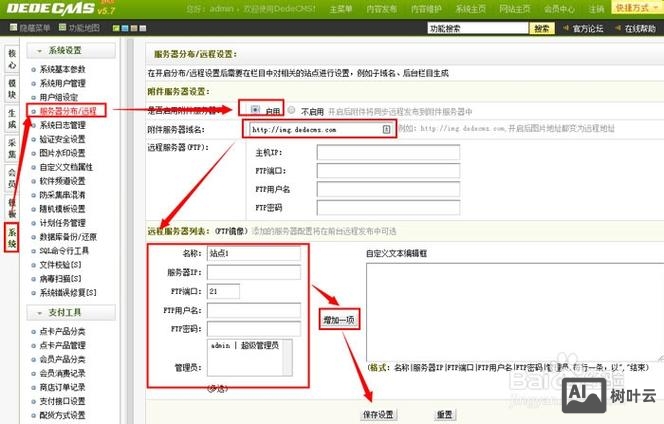The height and width of the screenshot is (424, 664).
Task: Open the 主菜单 top menu
Action: coord(340,9)
